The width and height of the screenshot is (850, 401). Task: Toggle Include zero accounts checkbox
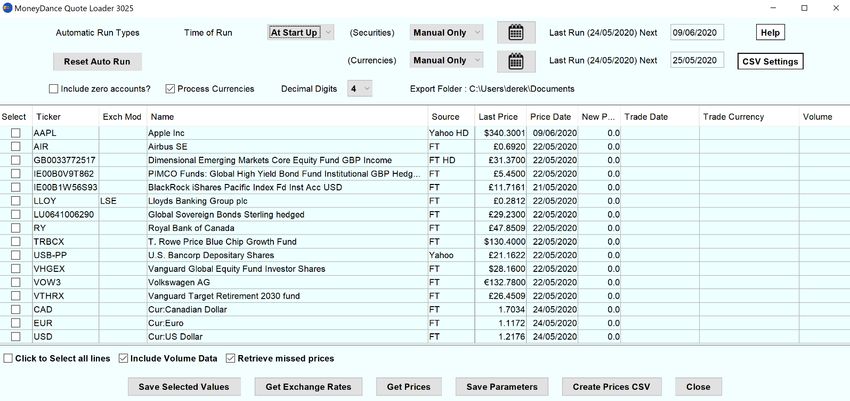pyautogui.click(x=53, y=89)
